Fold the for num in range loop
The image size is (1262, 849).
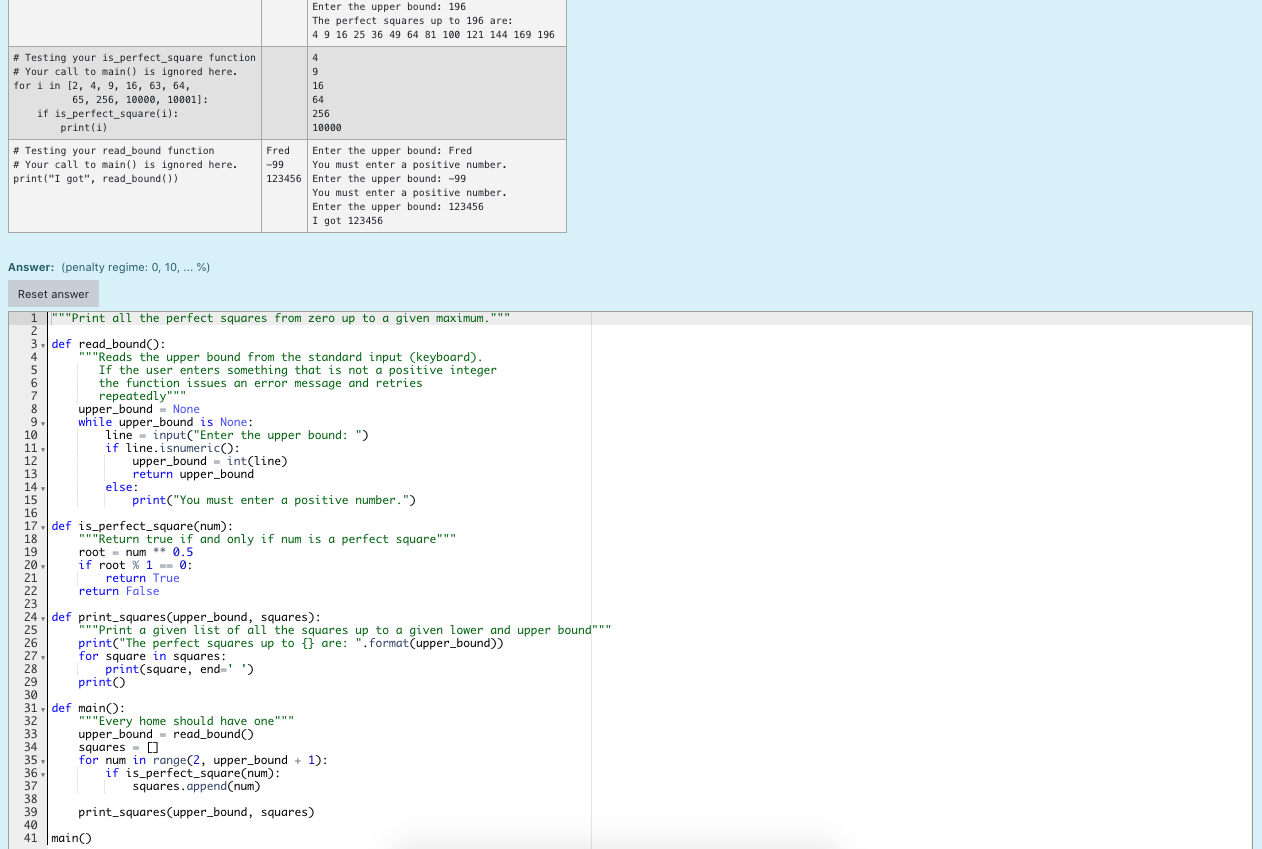coord(43,761)
